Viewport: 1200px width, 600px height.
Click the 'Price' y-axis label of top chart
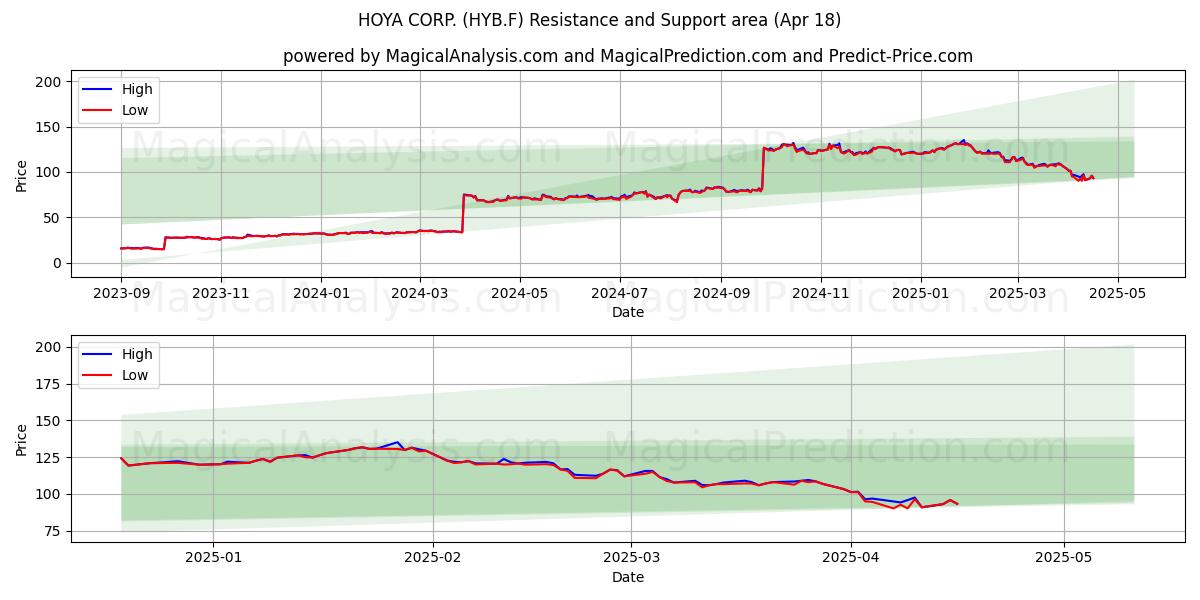pos(22,174)
